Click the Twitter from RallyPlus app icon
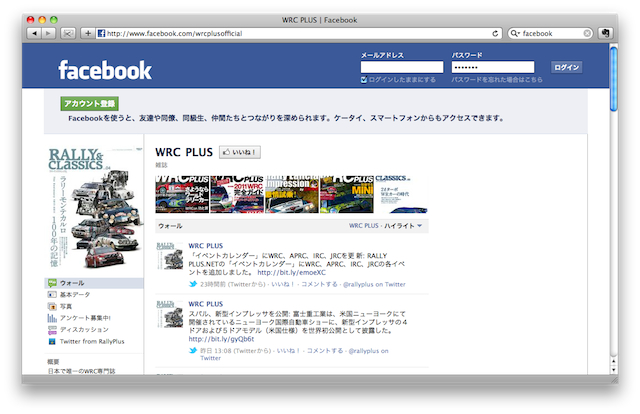640x414 pixels. 52,341
